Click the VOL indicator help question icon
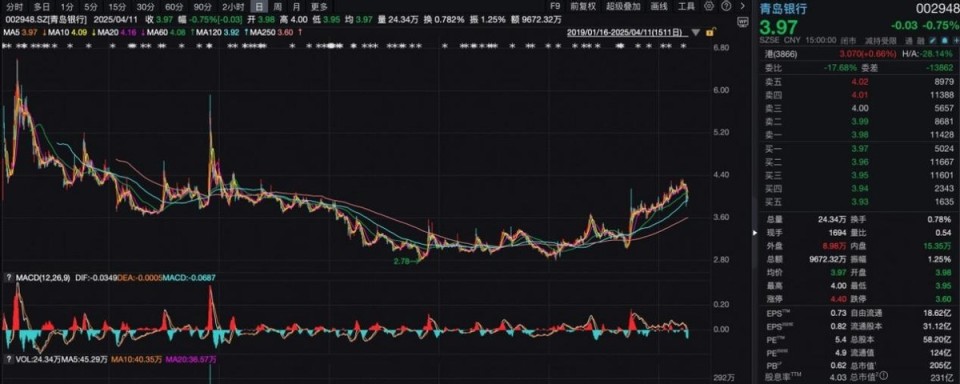Image resolution: width=960 pixels, height=384 pixels. 9,359
